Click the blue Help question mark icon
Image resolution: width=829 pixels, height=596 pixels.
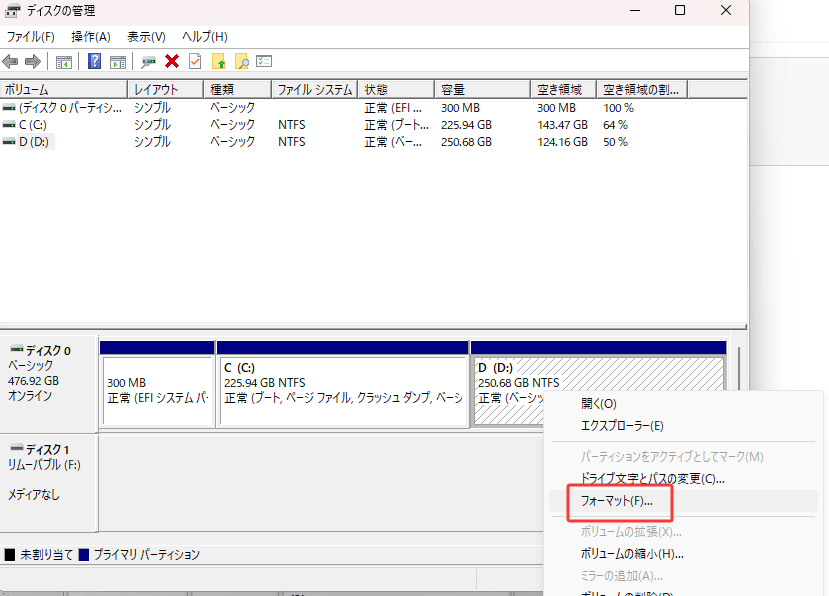click(x=94, y=61)
